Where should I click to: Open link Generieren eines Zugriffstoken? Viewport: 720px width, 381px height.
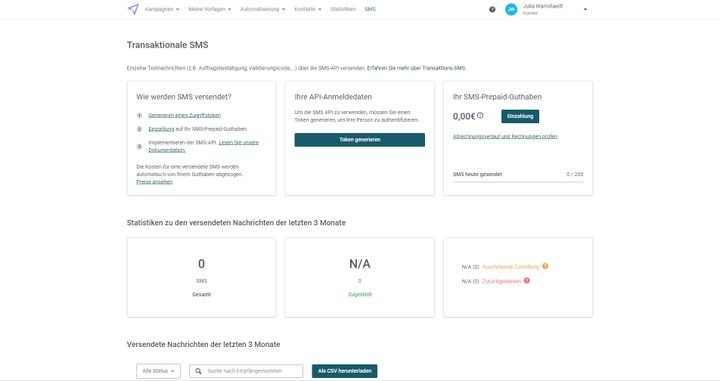pos(184,115)
